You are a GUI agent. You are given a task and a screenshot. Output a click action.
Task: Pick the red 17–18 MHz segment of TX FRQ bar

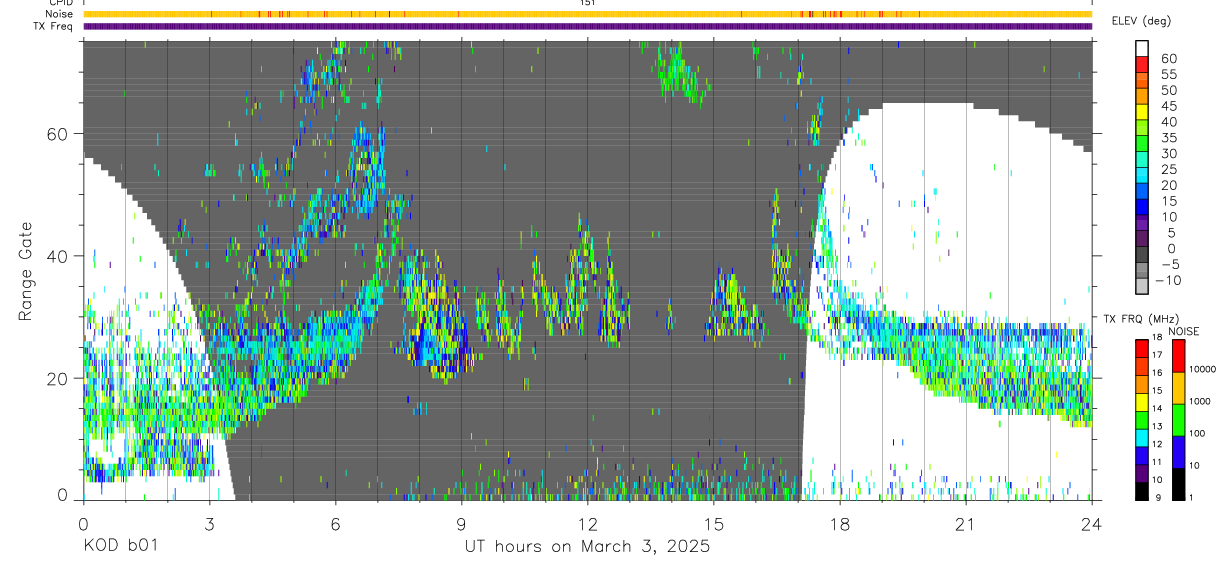click(x=1142, y=348)
